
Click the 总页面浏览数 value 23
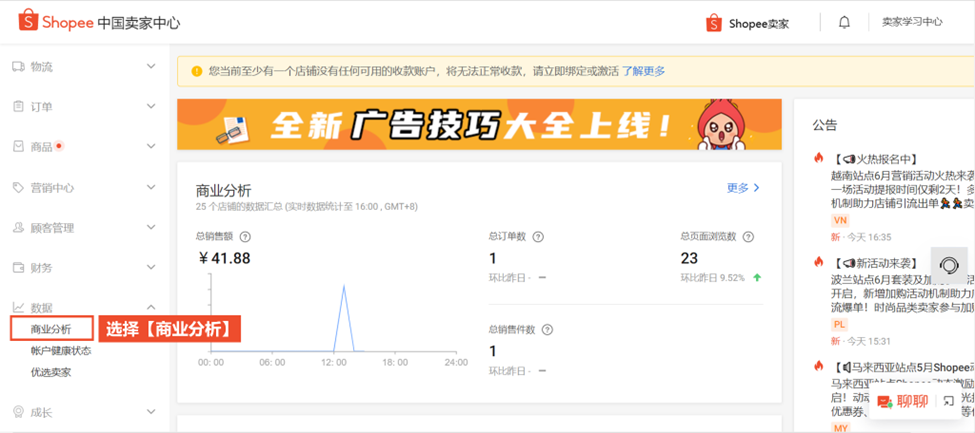click(689, 258)
